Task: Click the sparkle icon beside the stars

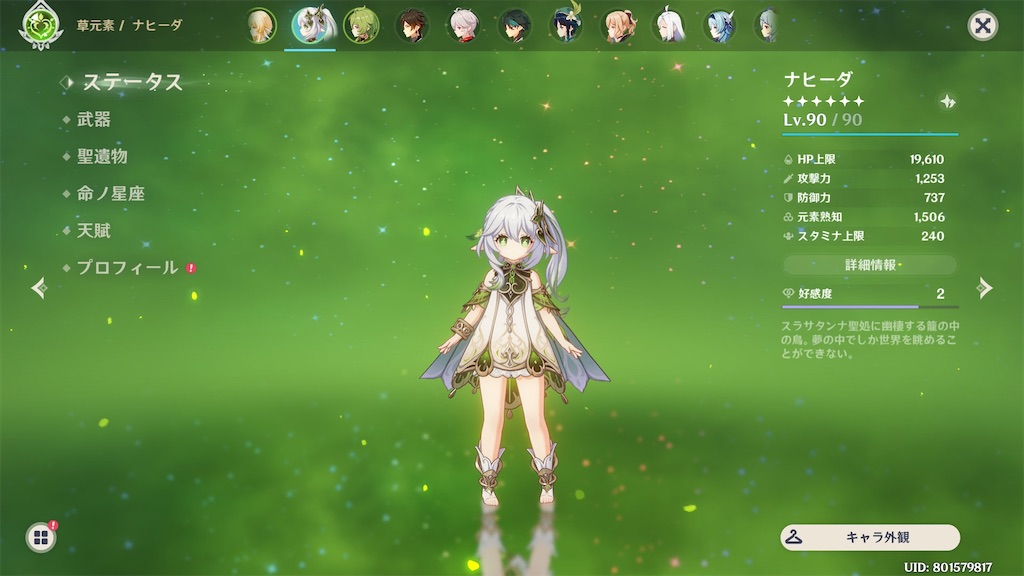Action: [x=948, y=101]
